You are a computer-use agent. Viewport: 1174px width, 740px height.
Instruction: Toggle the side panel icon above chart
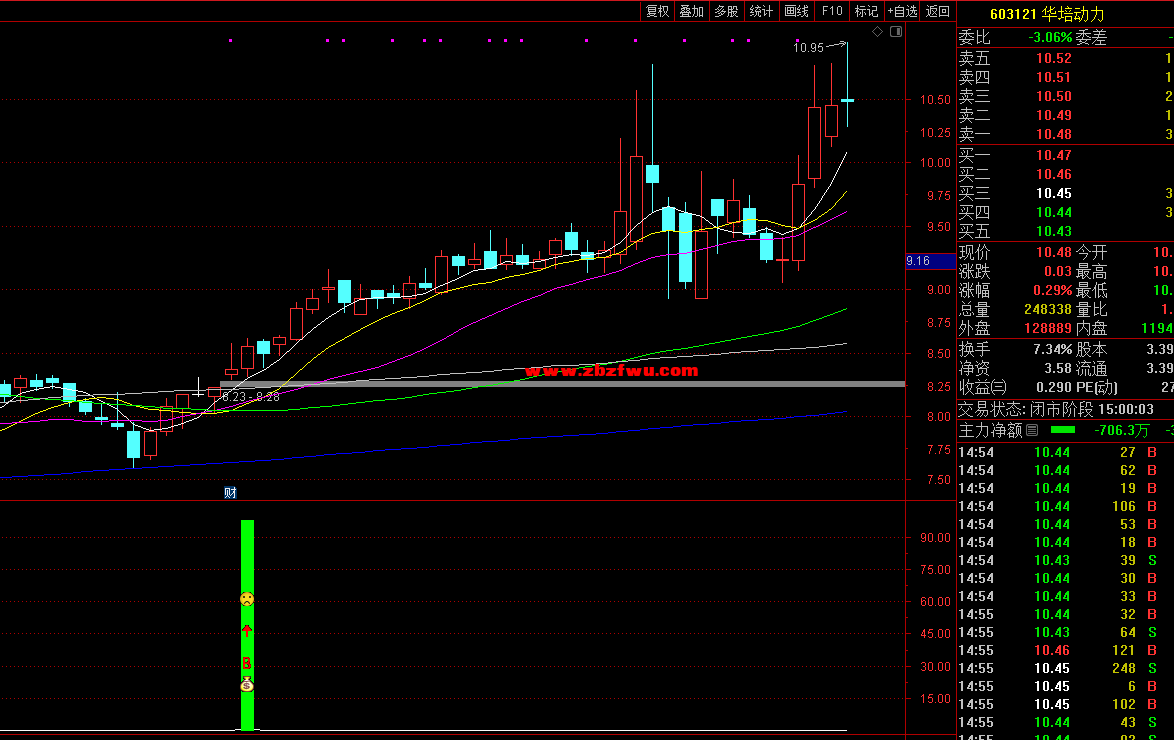click(895, 31)
